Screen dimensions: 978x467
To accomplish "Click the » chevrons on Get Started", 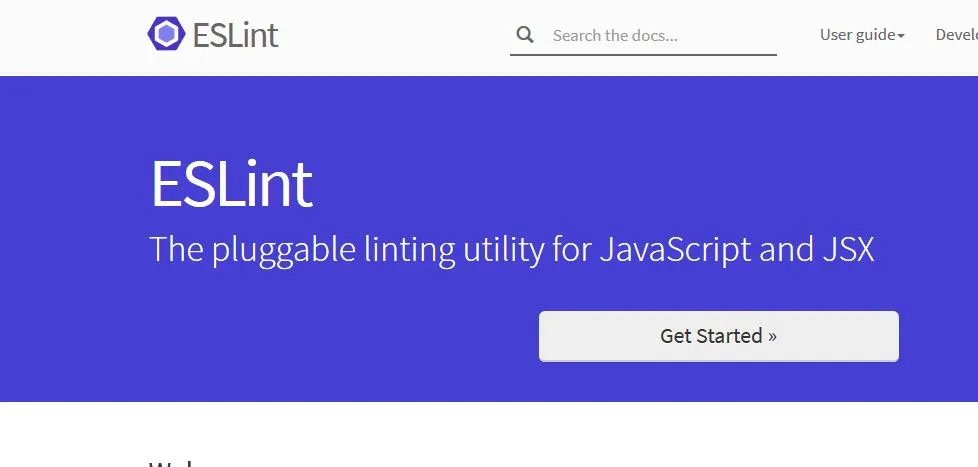I will tap(772, 336).
